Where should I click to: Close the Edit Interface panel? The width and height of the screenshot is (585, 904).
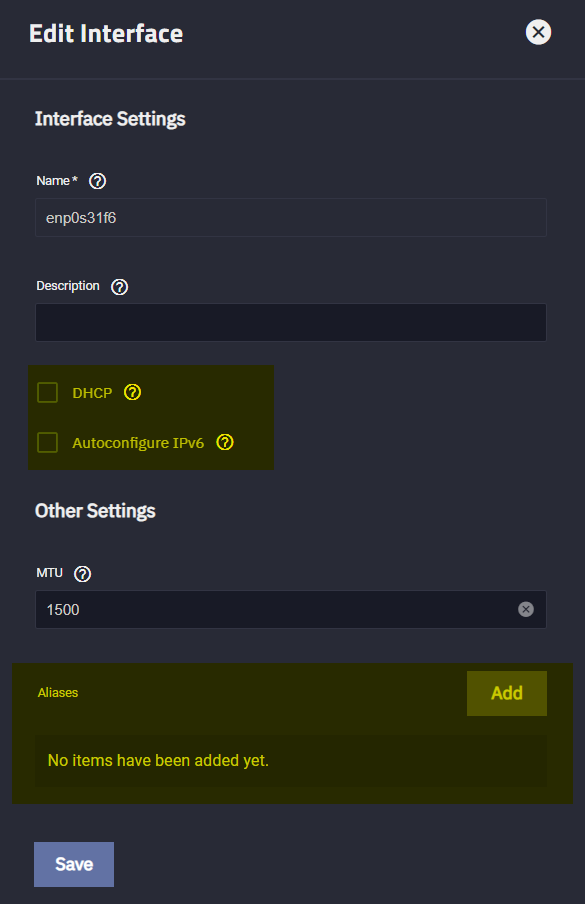click(538, 32)
